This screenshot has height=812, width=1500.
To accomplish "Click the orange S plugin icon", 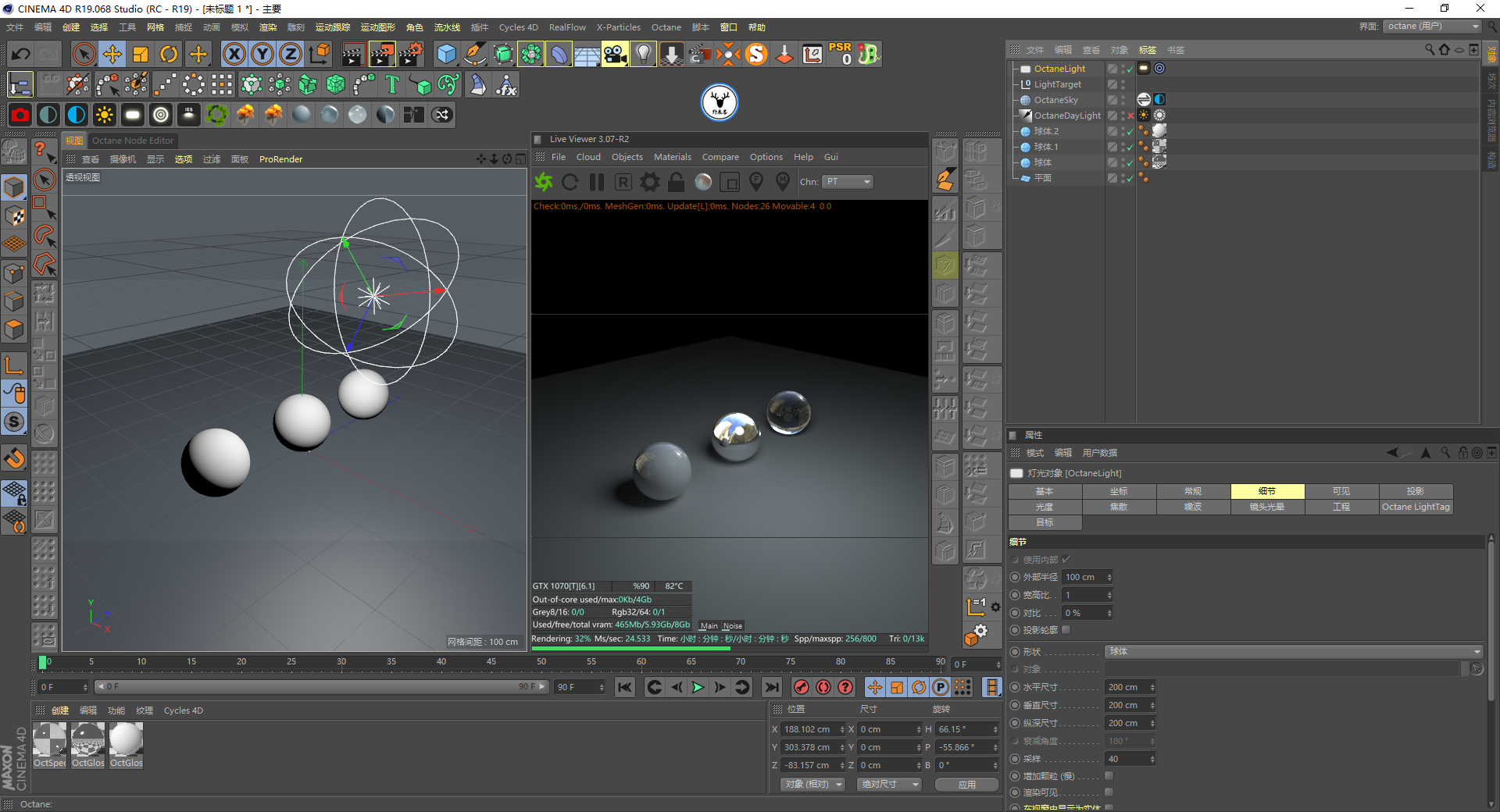I will (756, 54).
